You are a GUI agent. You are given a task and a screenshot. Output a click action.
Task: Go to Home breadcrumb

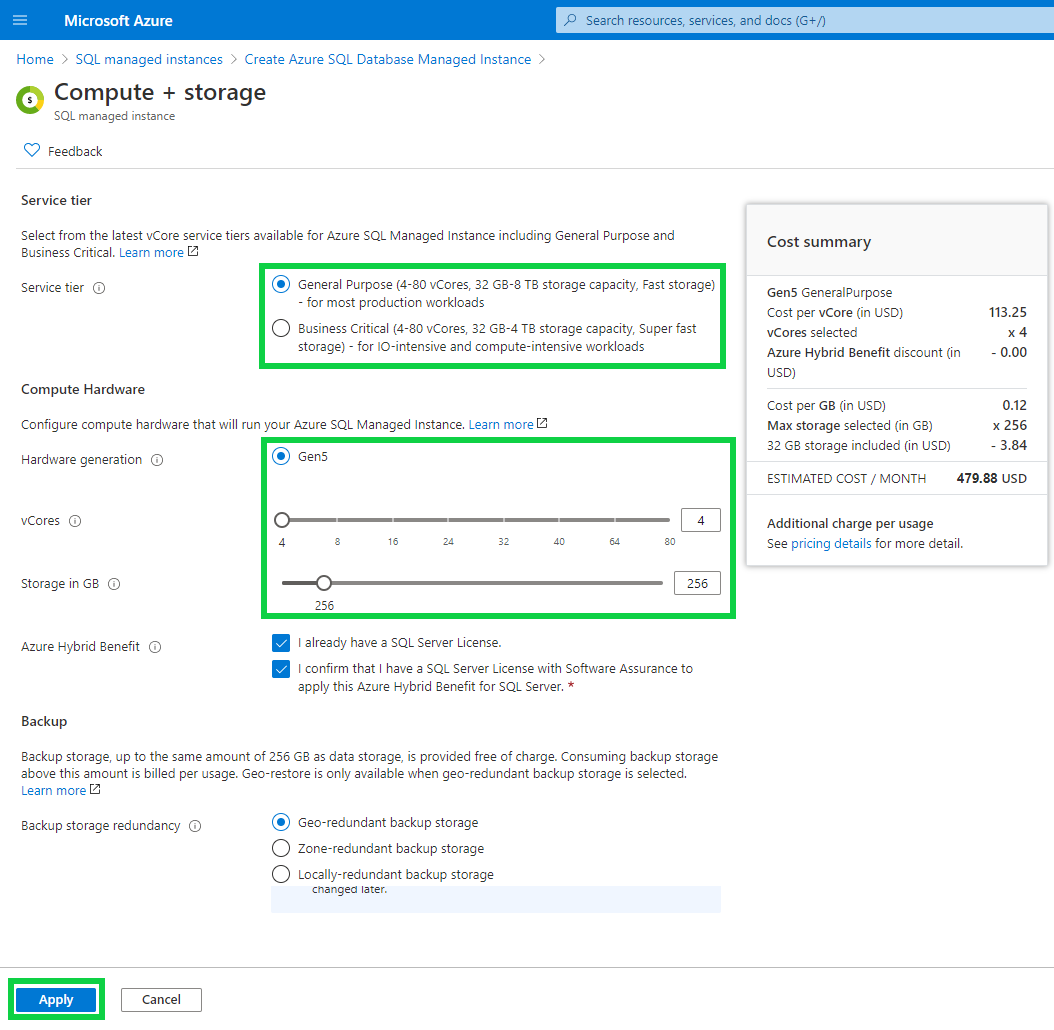click(x=35, y=59)
